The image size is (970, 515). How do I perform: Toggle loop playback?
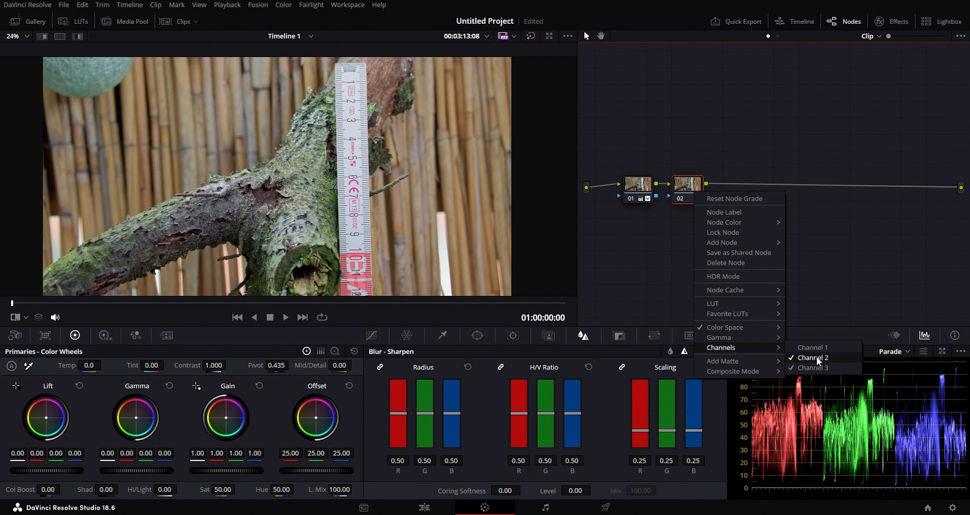322,318
